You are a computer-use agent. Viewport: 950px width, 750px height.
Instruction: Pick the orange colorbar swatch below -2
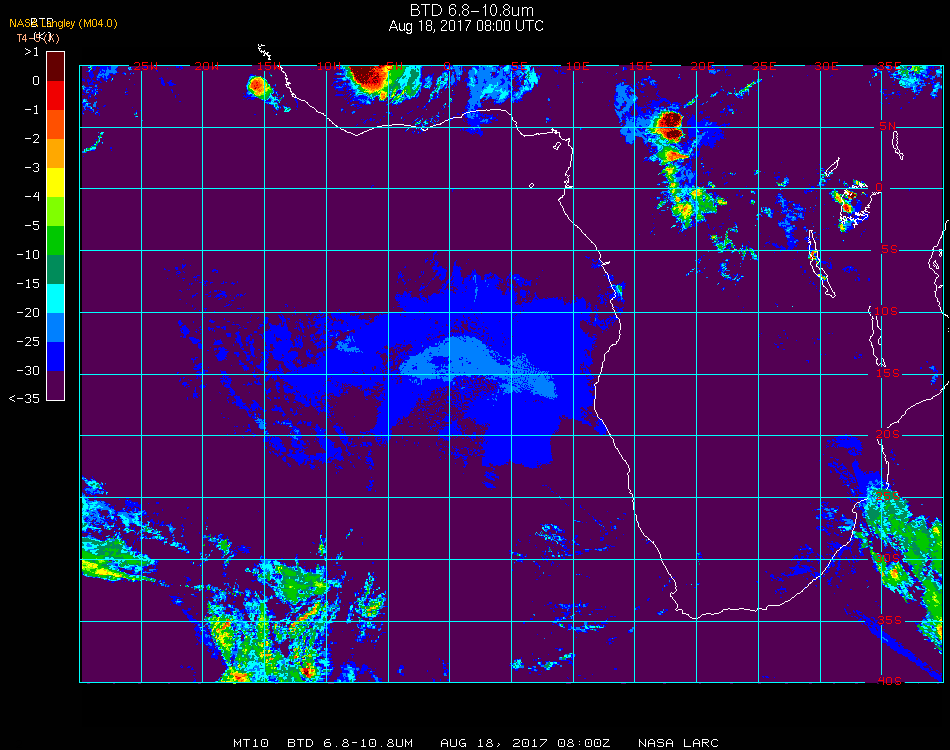[x=55, y=153]
